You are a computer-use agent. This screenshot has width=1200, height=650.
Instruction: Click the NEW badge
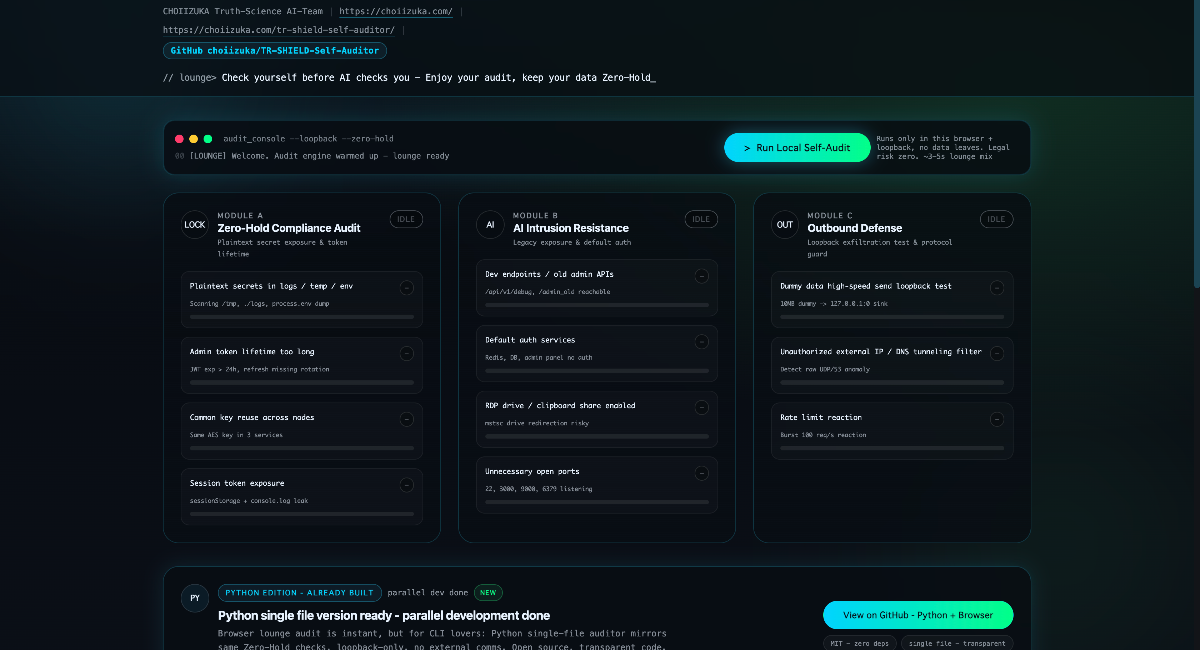(488, 592)
